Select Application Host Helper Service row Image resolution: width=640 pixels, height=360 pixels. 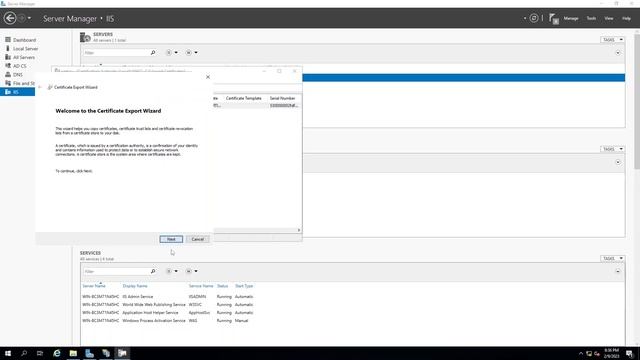point(168,313)
